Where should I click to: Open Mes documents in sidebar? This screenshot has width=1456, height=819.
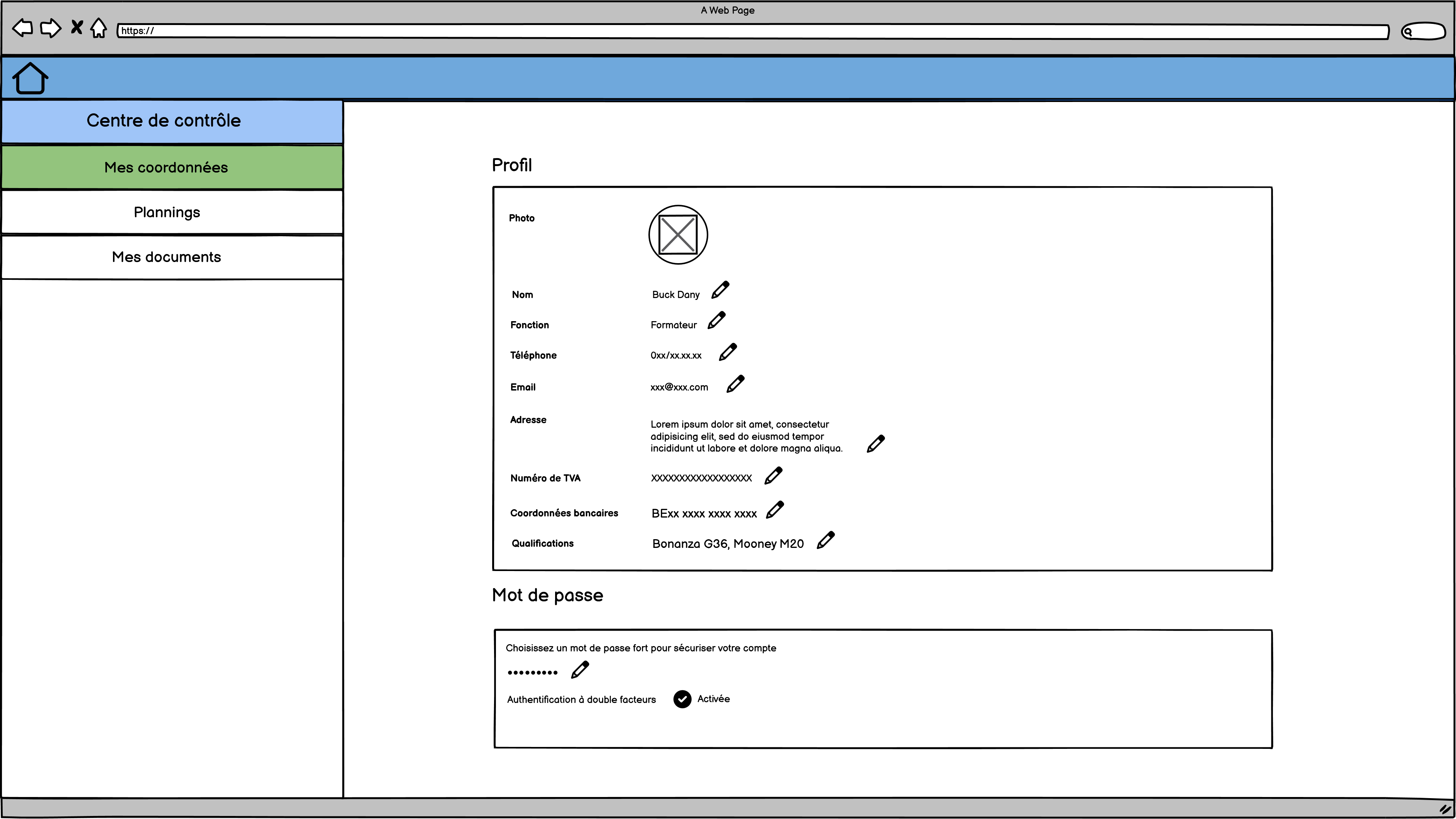tap(172, 257)
